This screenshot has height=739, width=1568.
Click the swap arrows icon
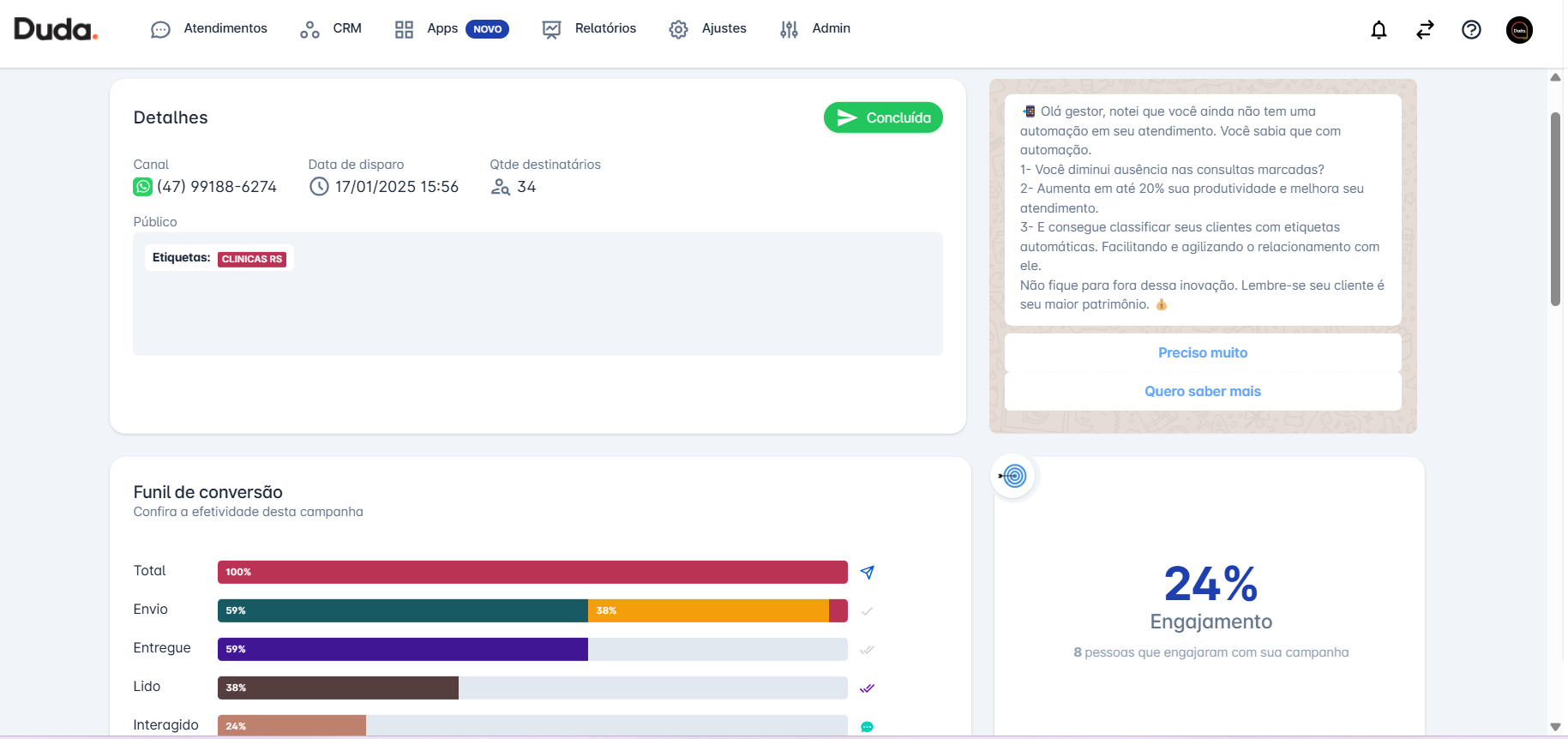coord(1425,30)
